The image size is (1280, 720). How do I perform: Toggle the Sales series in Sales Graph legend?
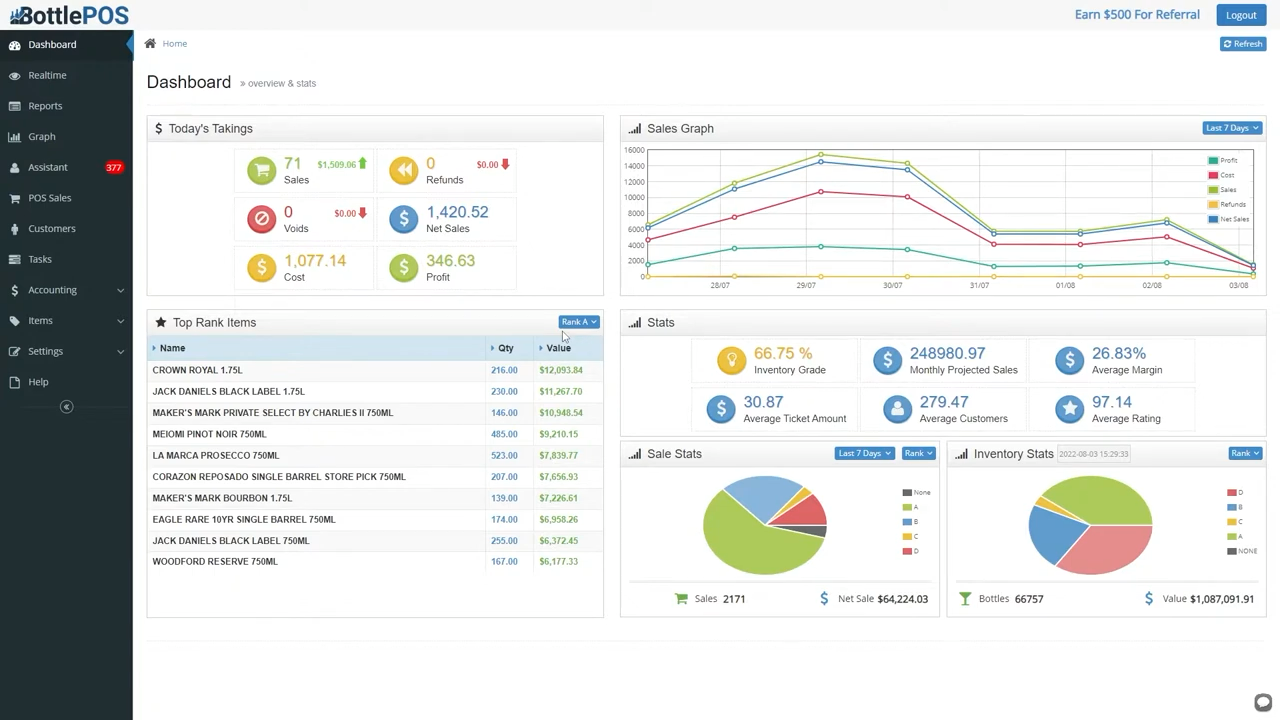click(1223, 190)
